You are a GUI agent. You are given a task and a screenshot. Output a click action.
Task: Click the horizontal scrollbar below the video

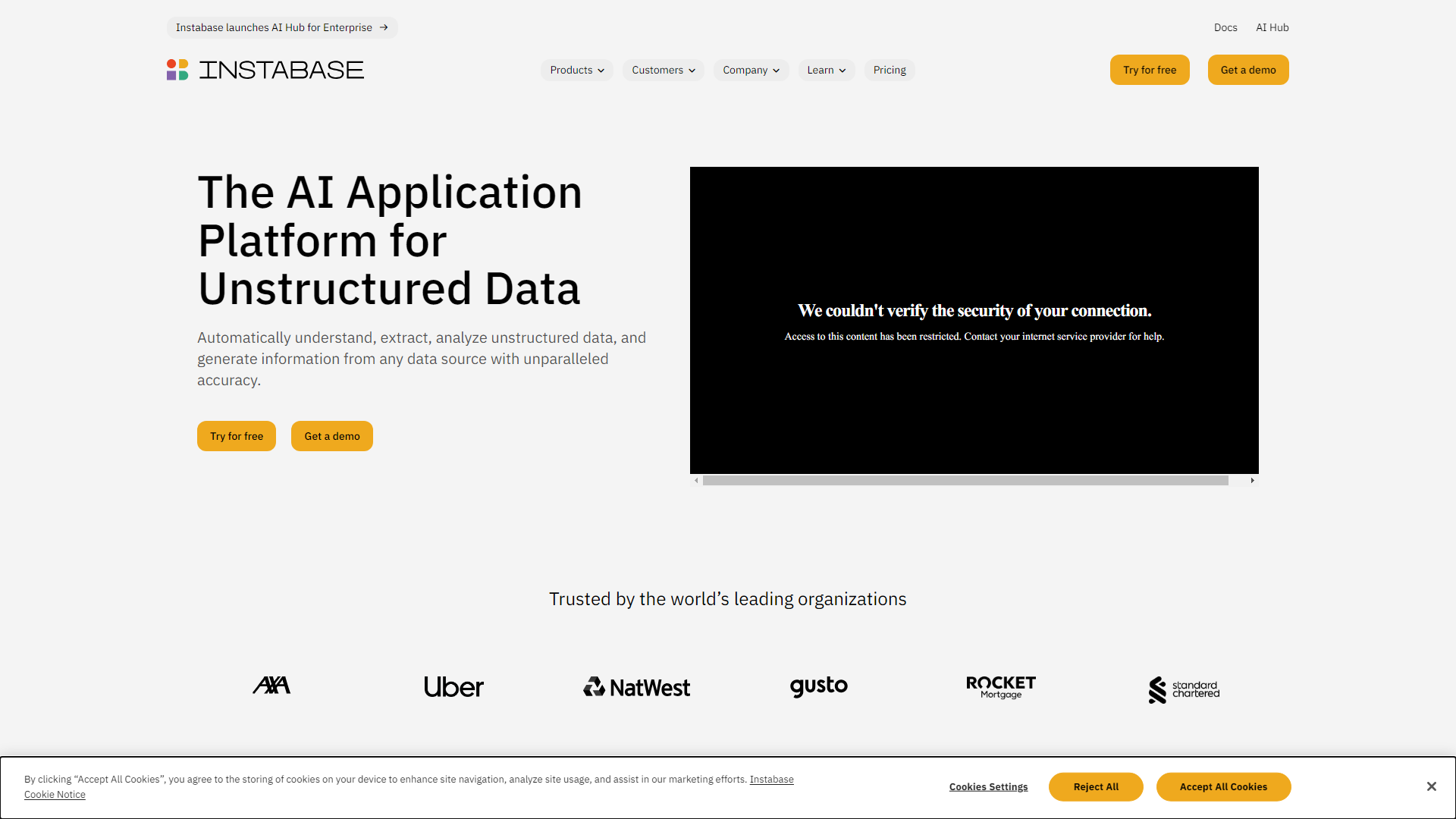pos(965,481)
